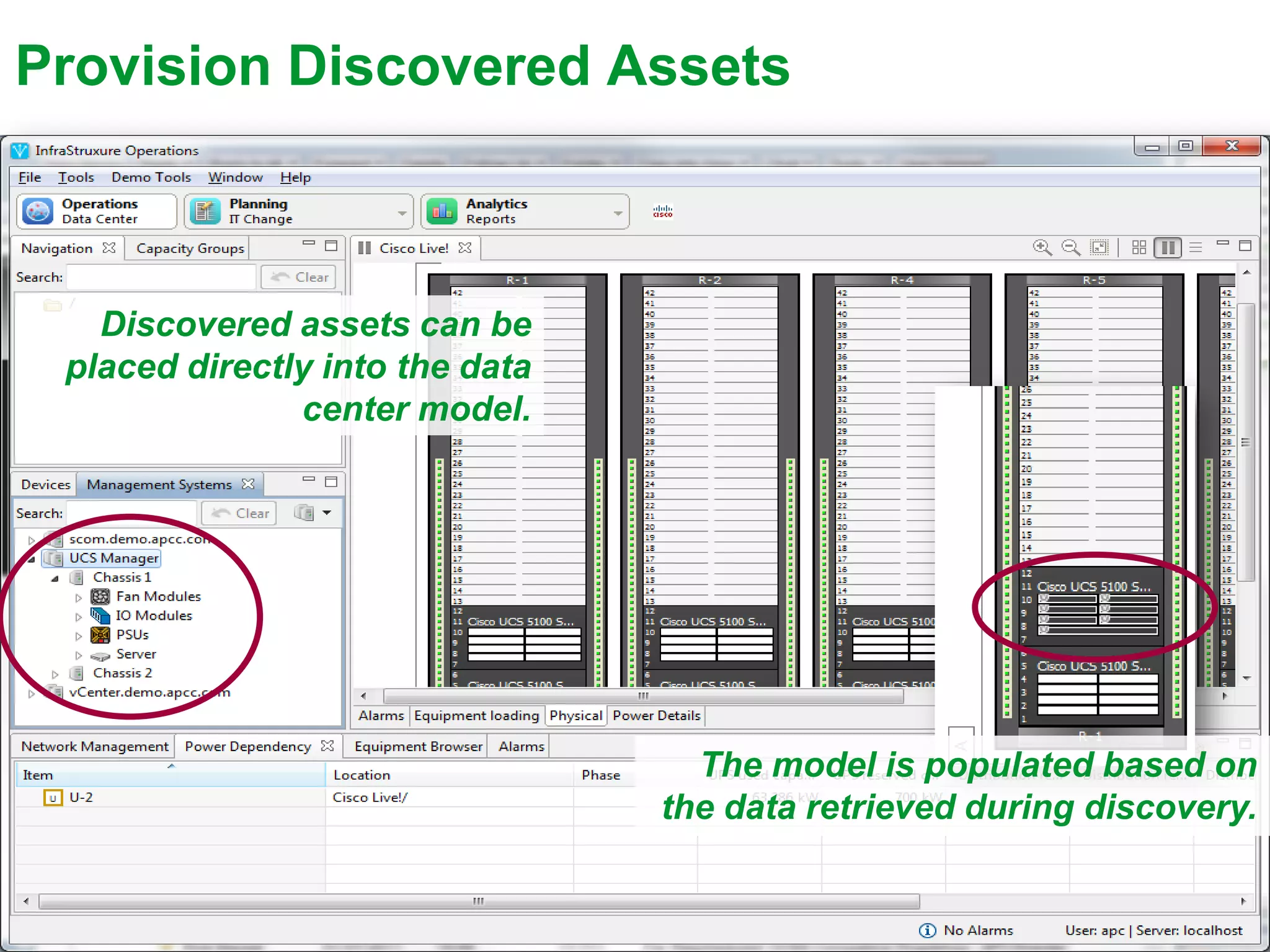1270x952 pixels.
Task: Select the U-2 row item
Action: click(x=81, y=798)
